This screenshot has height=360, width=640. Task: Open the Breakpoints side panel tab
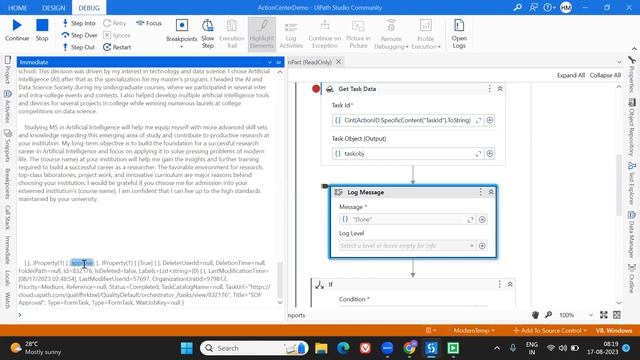(x=7, y=184)
